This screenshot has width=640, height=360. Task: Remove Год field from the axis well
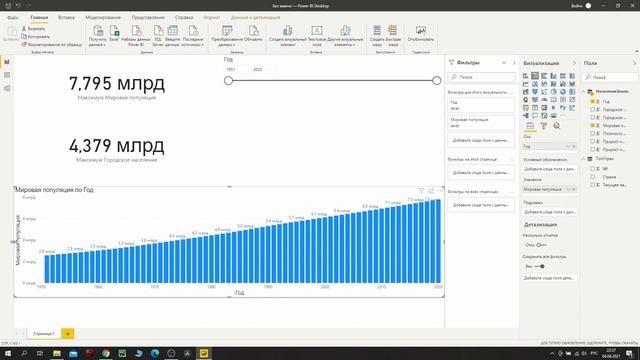point(573,146)
